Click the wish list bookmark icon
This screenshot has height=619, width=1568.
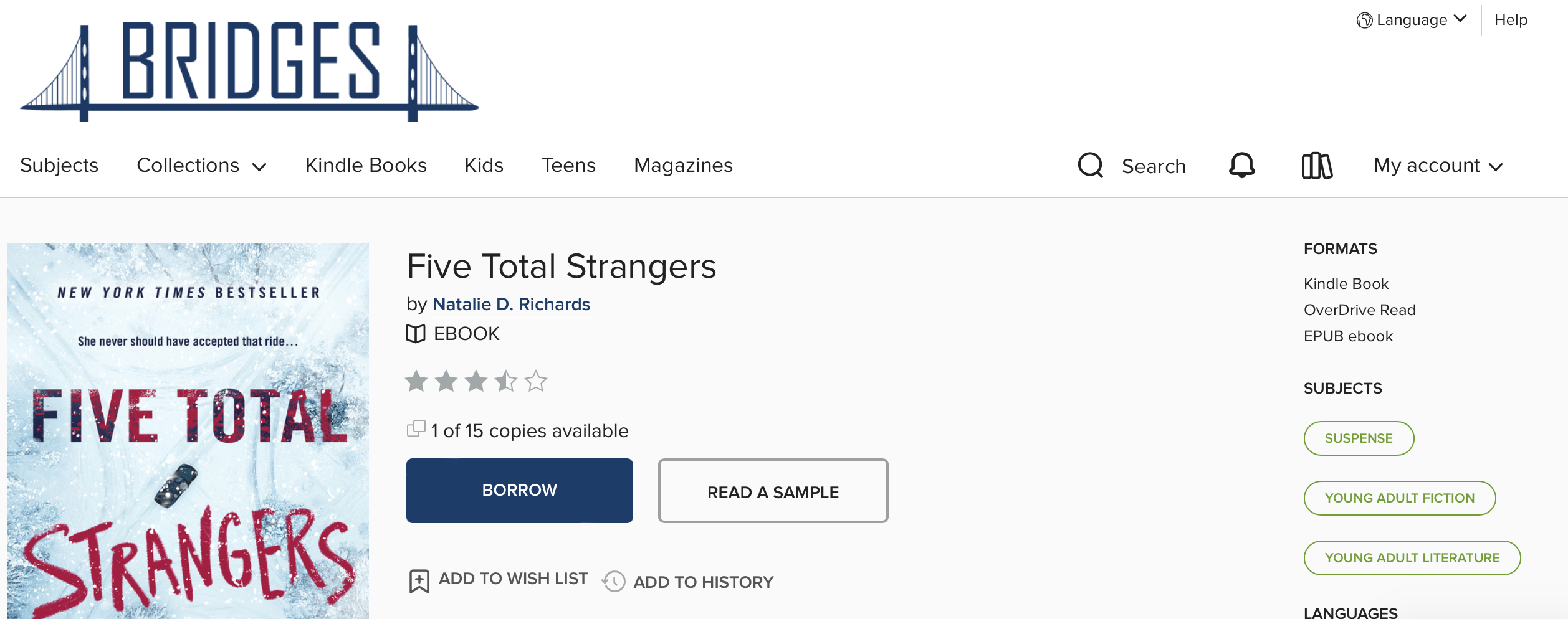tap(419, 581)
